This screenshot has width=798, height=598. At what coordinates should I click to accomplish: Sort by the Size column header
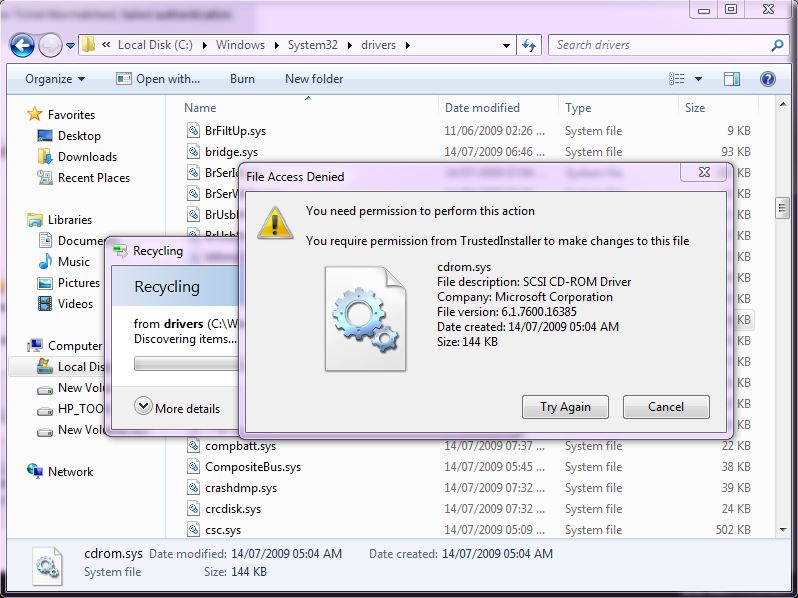coord(695,108)
